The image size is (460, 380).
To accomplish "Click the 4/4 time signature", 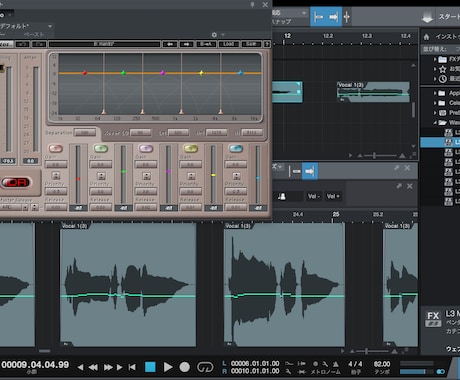I will point(355,364).
